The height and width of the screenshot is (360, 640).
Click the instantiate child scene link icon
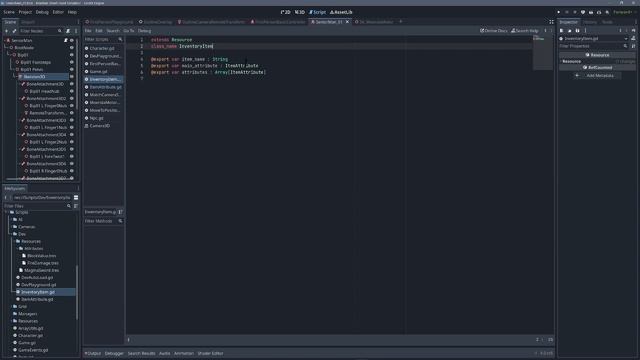[x=14, y=31]
